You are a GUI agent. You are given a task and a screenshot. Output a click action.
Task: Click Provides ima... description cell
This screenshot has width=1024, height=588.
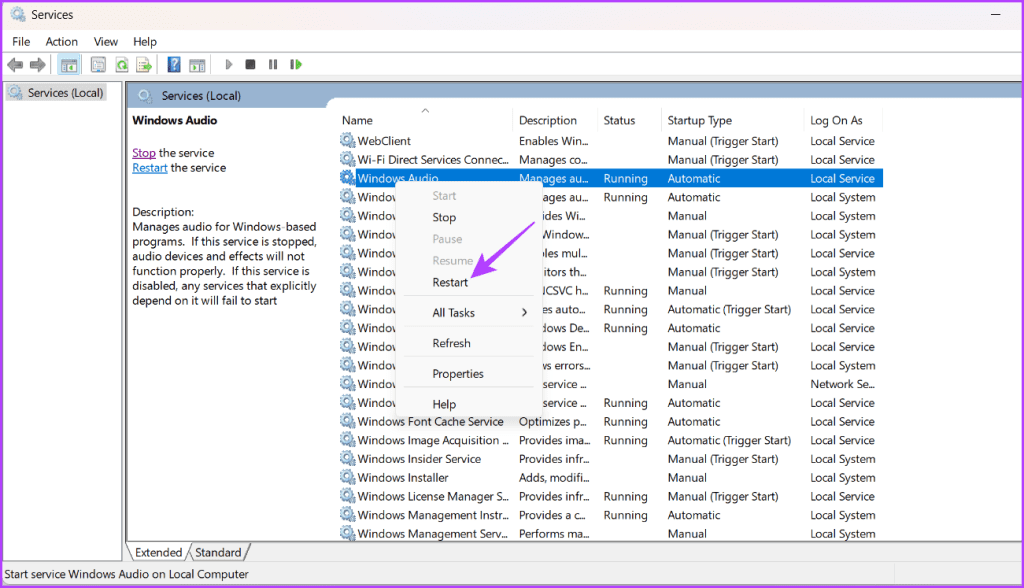pos(554,440)
